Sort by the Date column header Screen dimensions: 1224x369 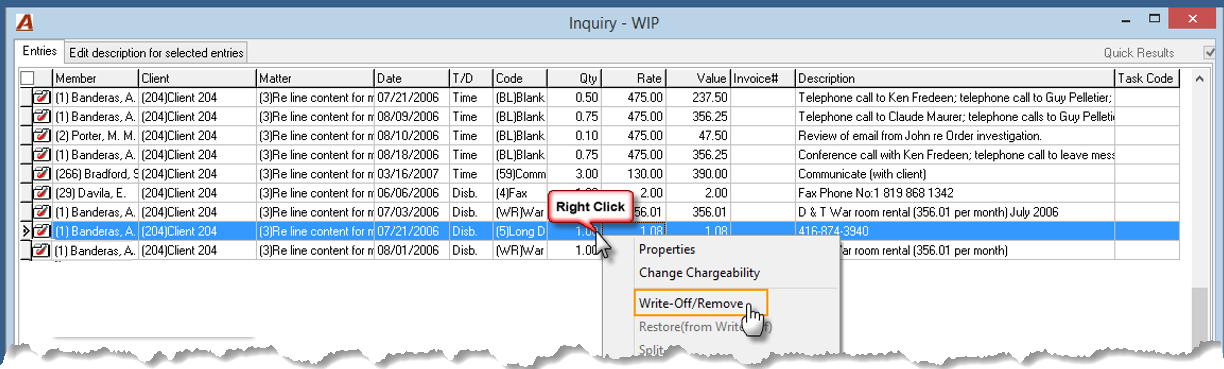click(412, 79)
